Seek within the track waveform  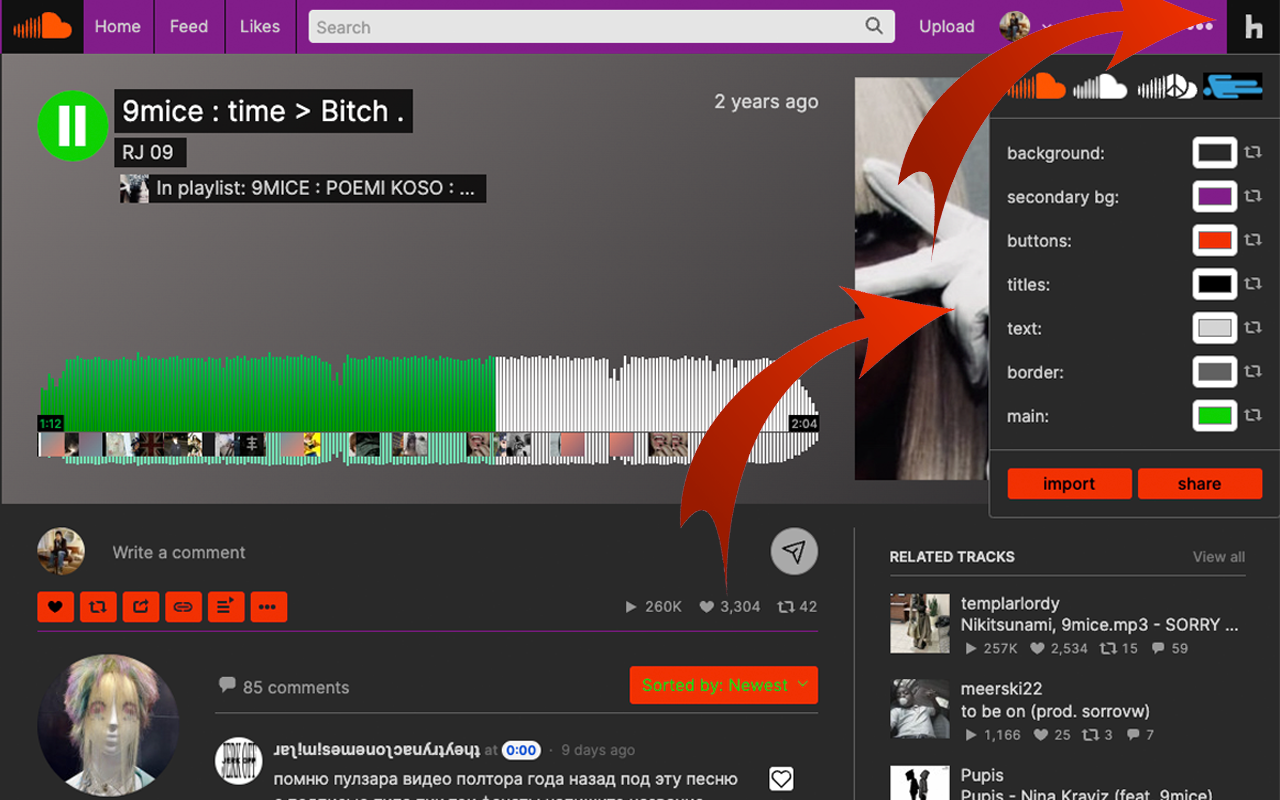428,409
